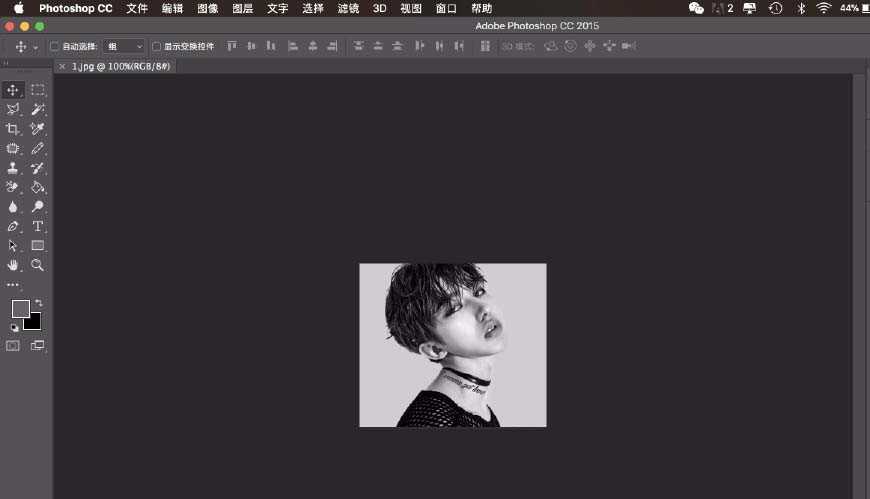The height and width of the screenshot is (499, 870).
Task: Close the 1.jpg document tab
Action: pyautogui.click(x=63, y=66)
